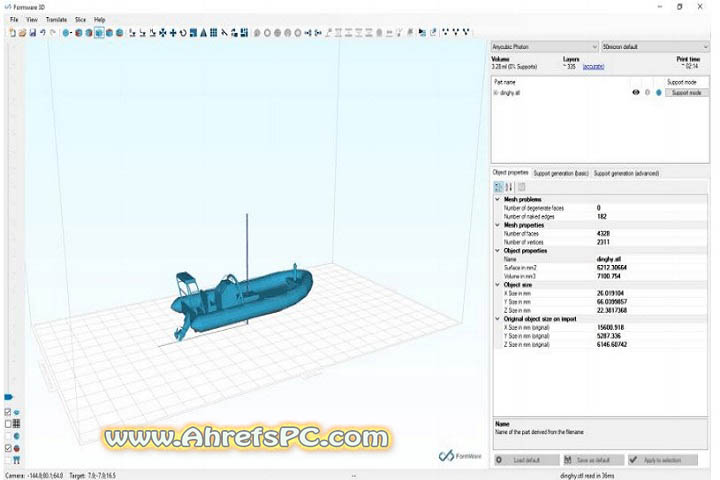The height and width of the screenshot is (480, 720).
Task: Toggle the checkbox beside the red sphere icon
Action: click(8, 448)
